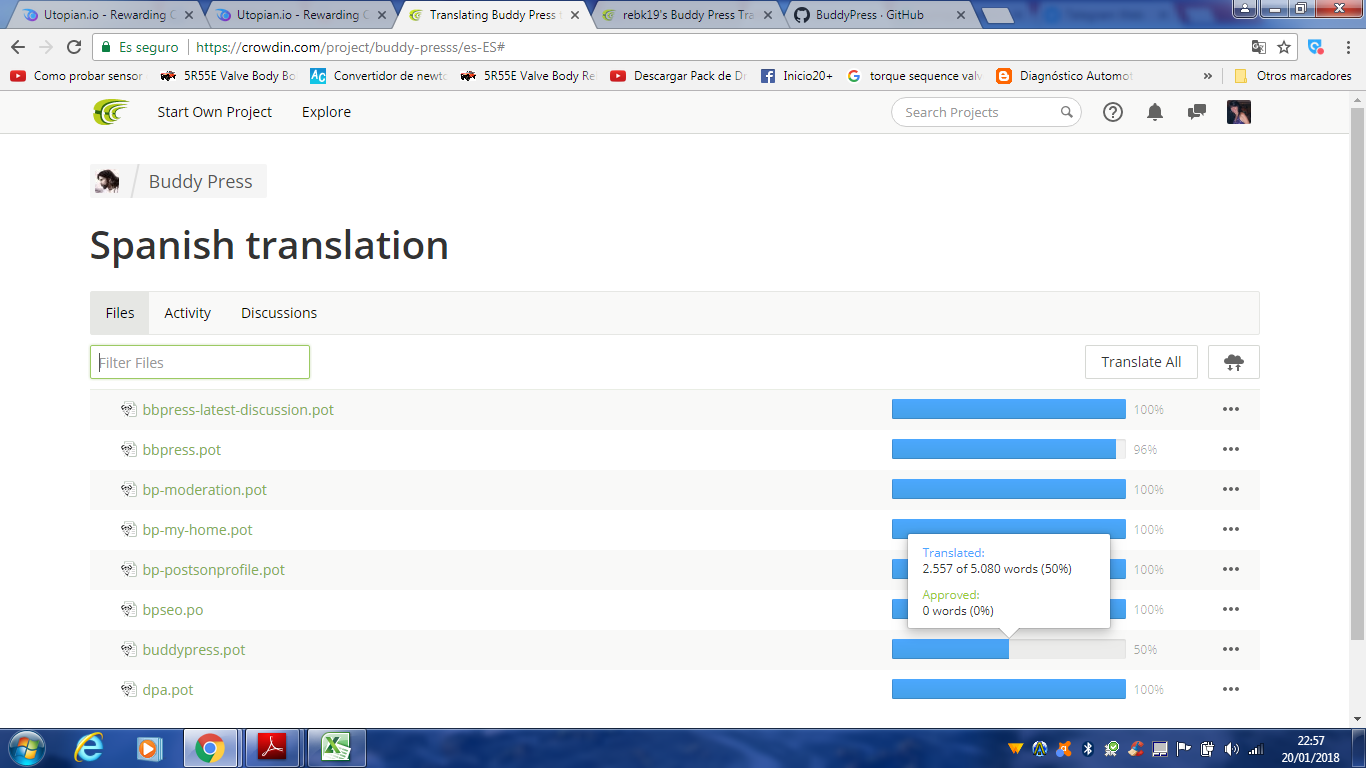Click file icon beside bp-postsonprofile.pot
Screen dimensions: 1366x768
[x=128, y=569]
